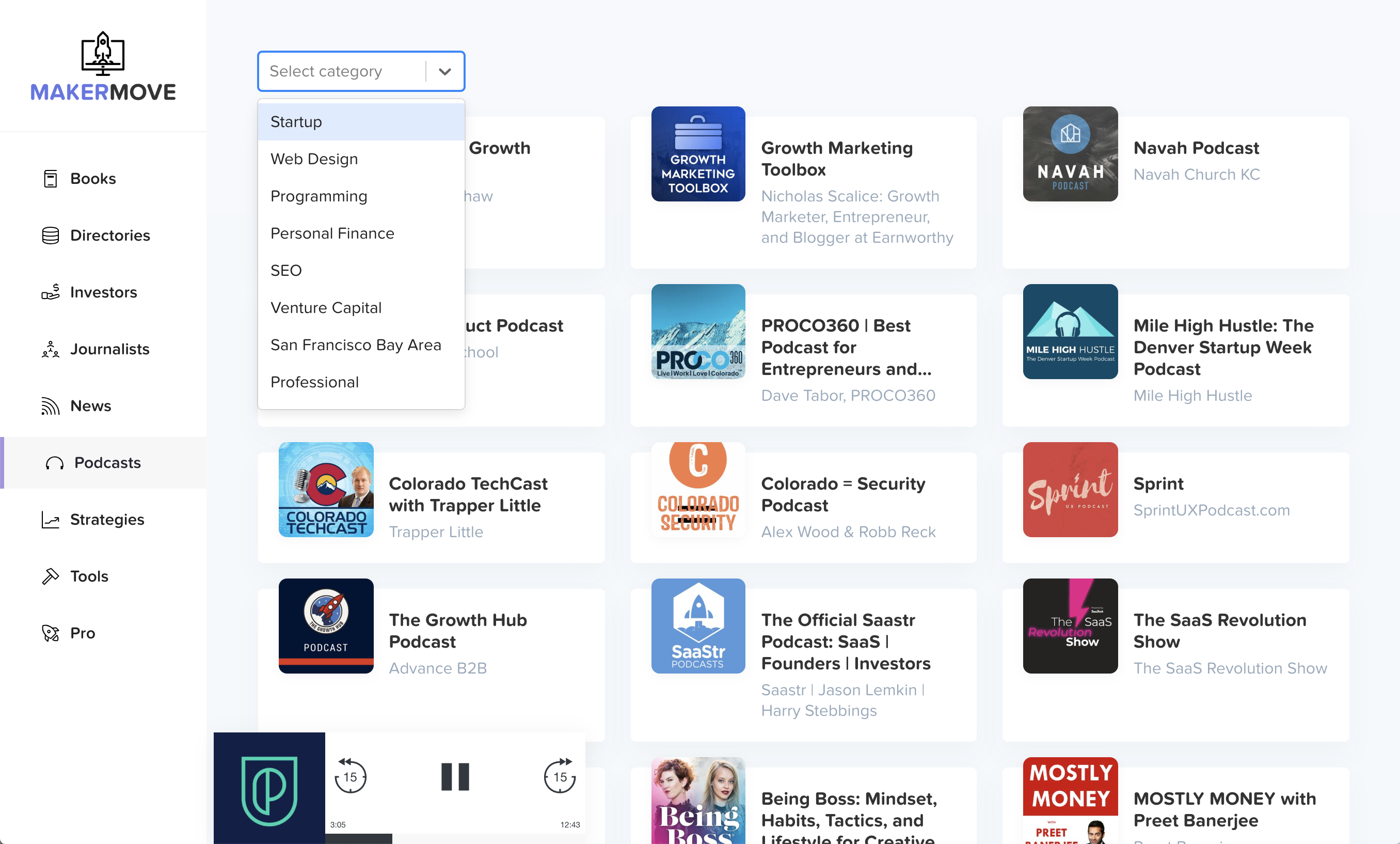Collapse the category dropdown with chevron arrow
This screenshot has width=1400, height=844.
[x=445, y=72]
